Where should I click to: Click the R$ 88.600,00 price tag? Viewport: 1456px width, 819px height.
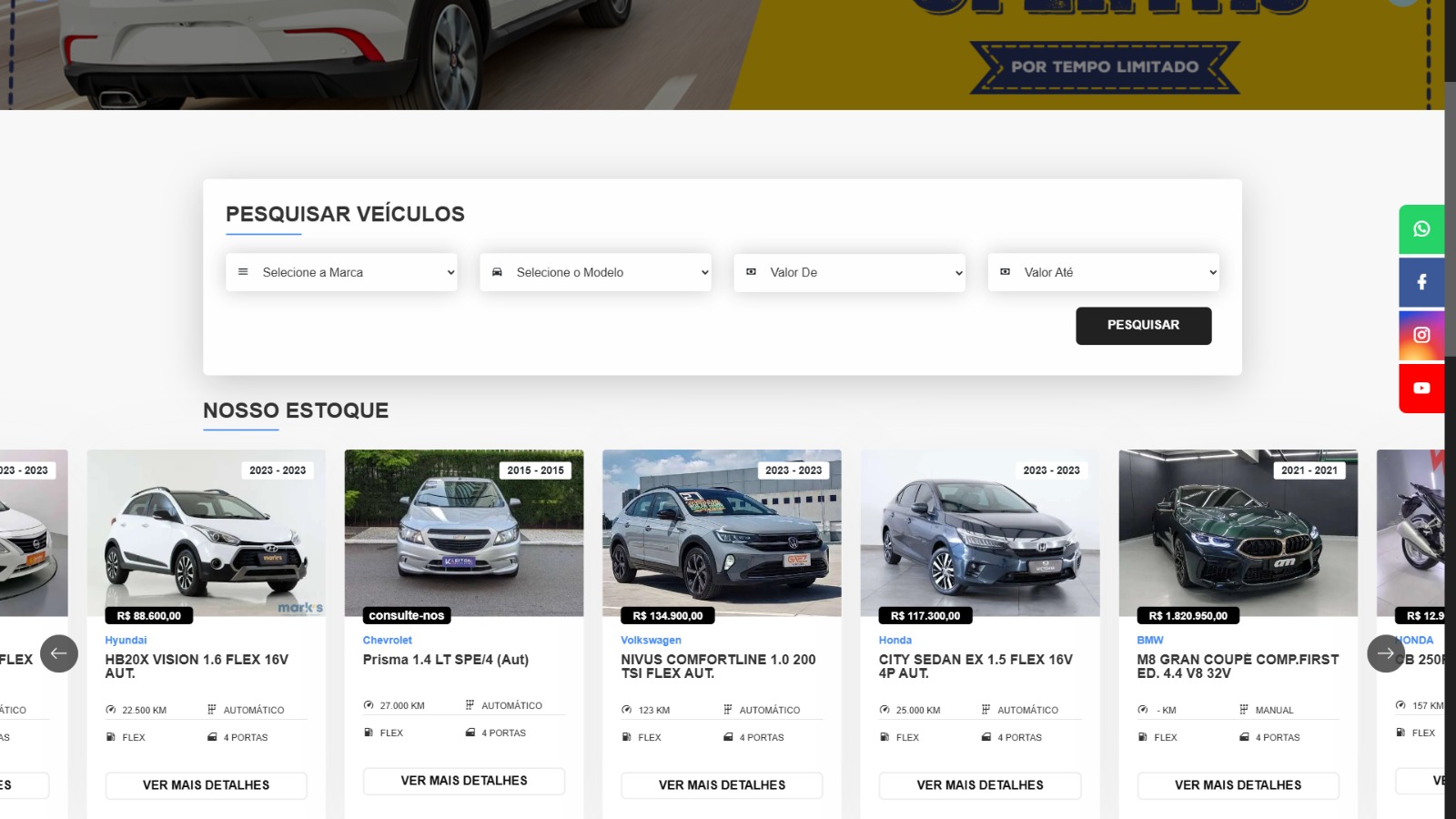(149, 616)
